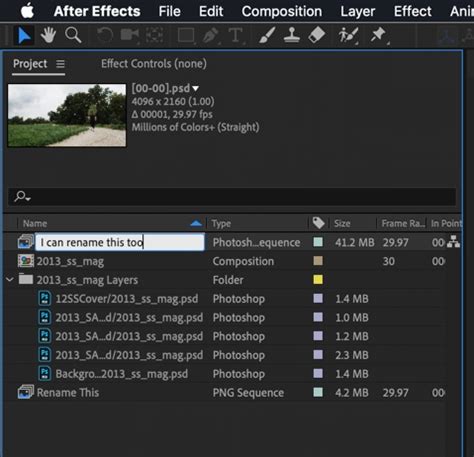Open the Apple menu
The image size is (474, 457).
click(27, 11)
